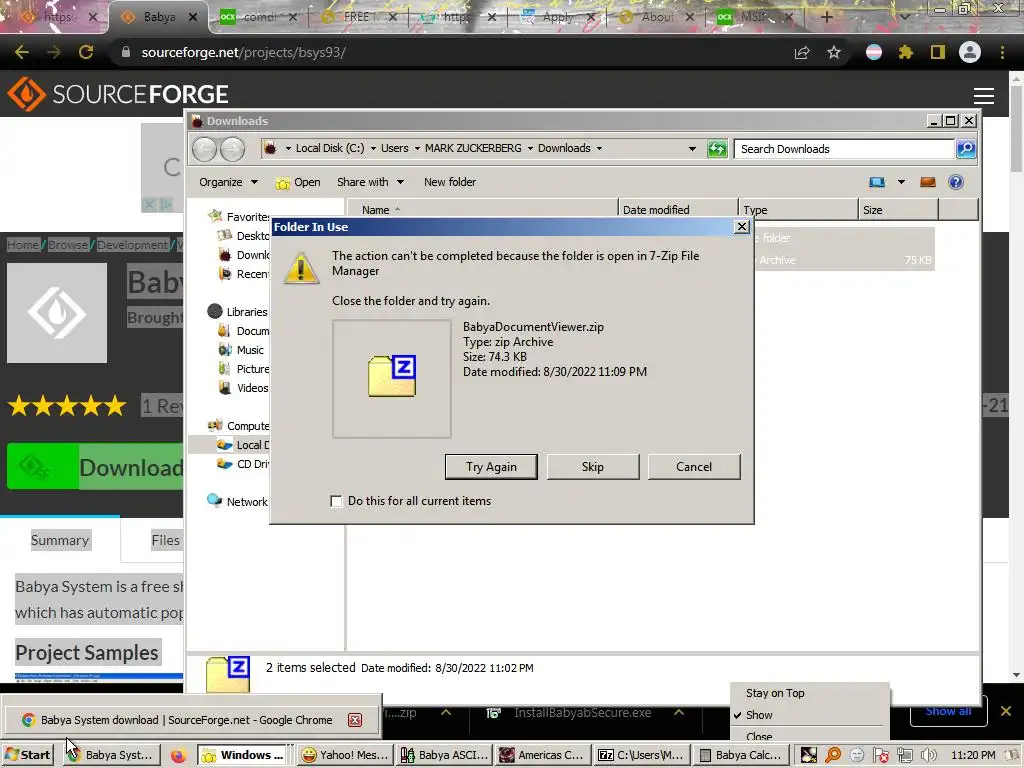Click the Skip button in dialog

[592, 467]
